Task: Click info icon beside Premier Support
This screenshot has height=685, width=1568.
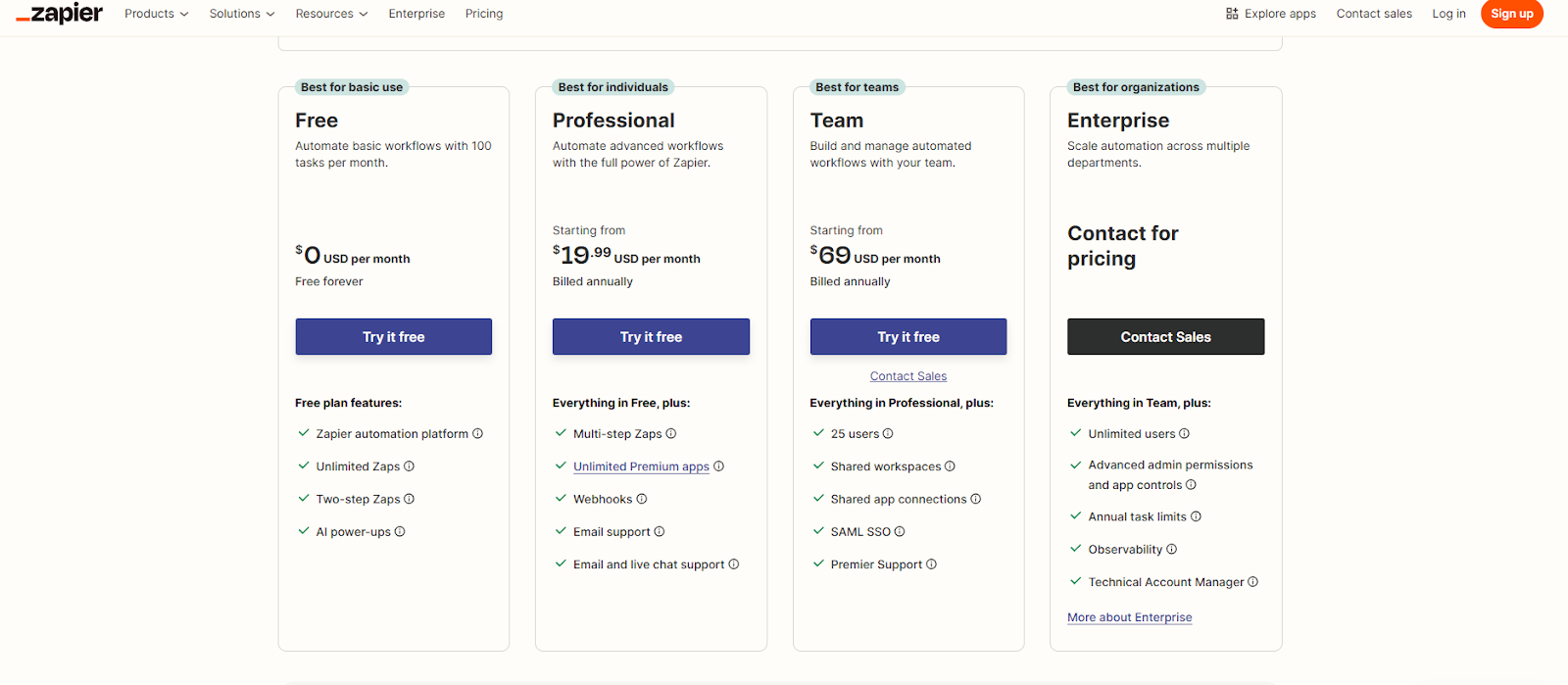Action: click(931, 564)
